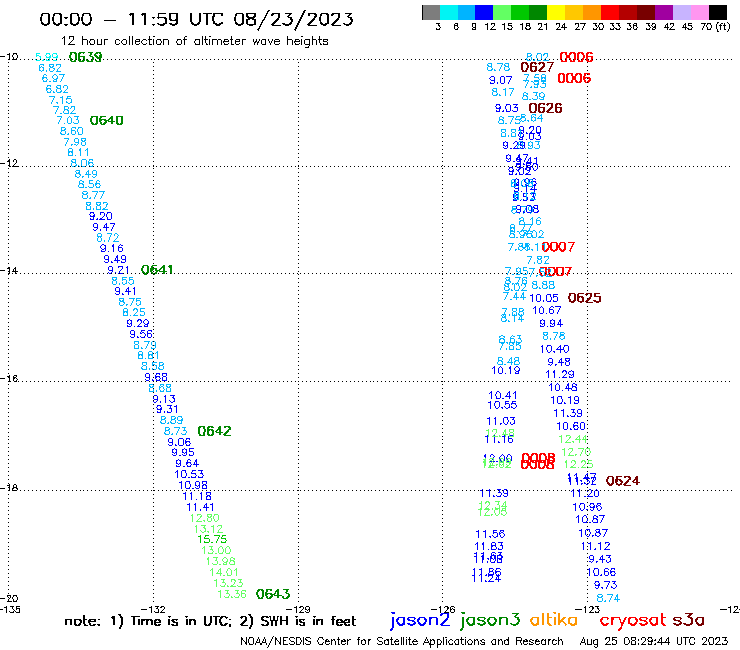Click the wave height value 15.75
This screenshot has height=650, width=740.
click(x=212, y=540)
